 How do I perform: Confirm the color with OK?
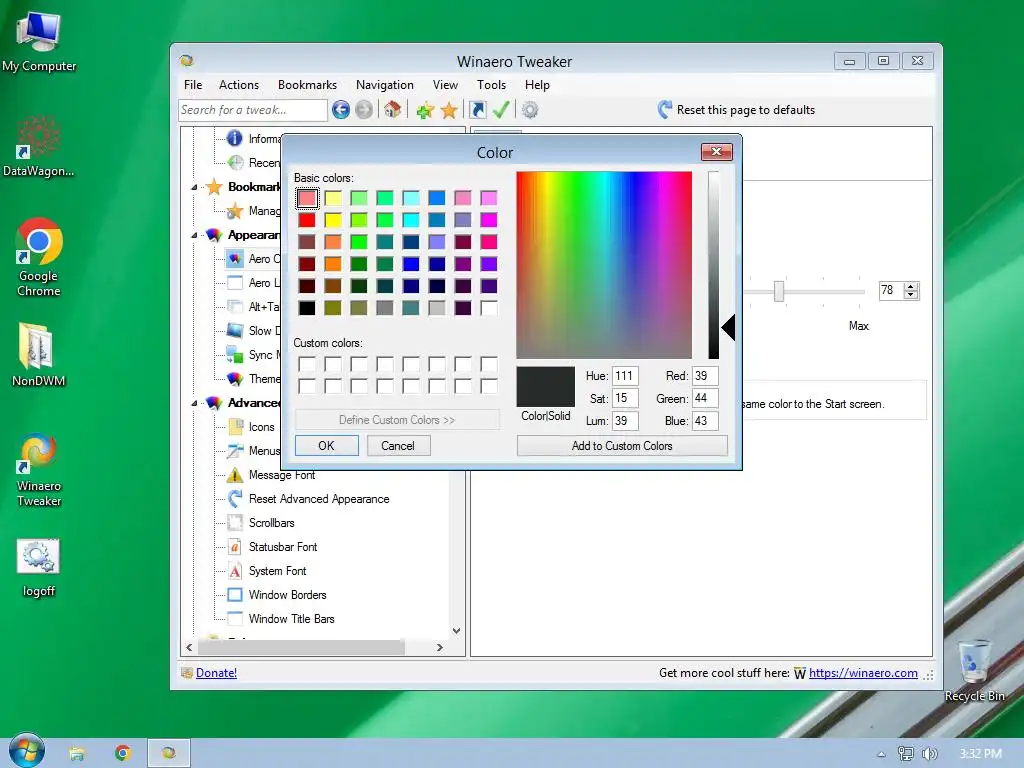pos(327,445)
